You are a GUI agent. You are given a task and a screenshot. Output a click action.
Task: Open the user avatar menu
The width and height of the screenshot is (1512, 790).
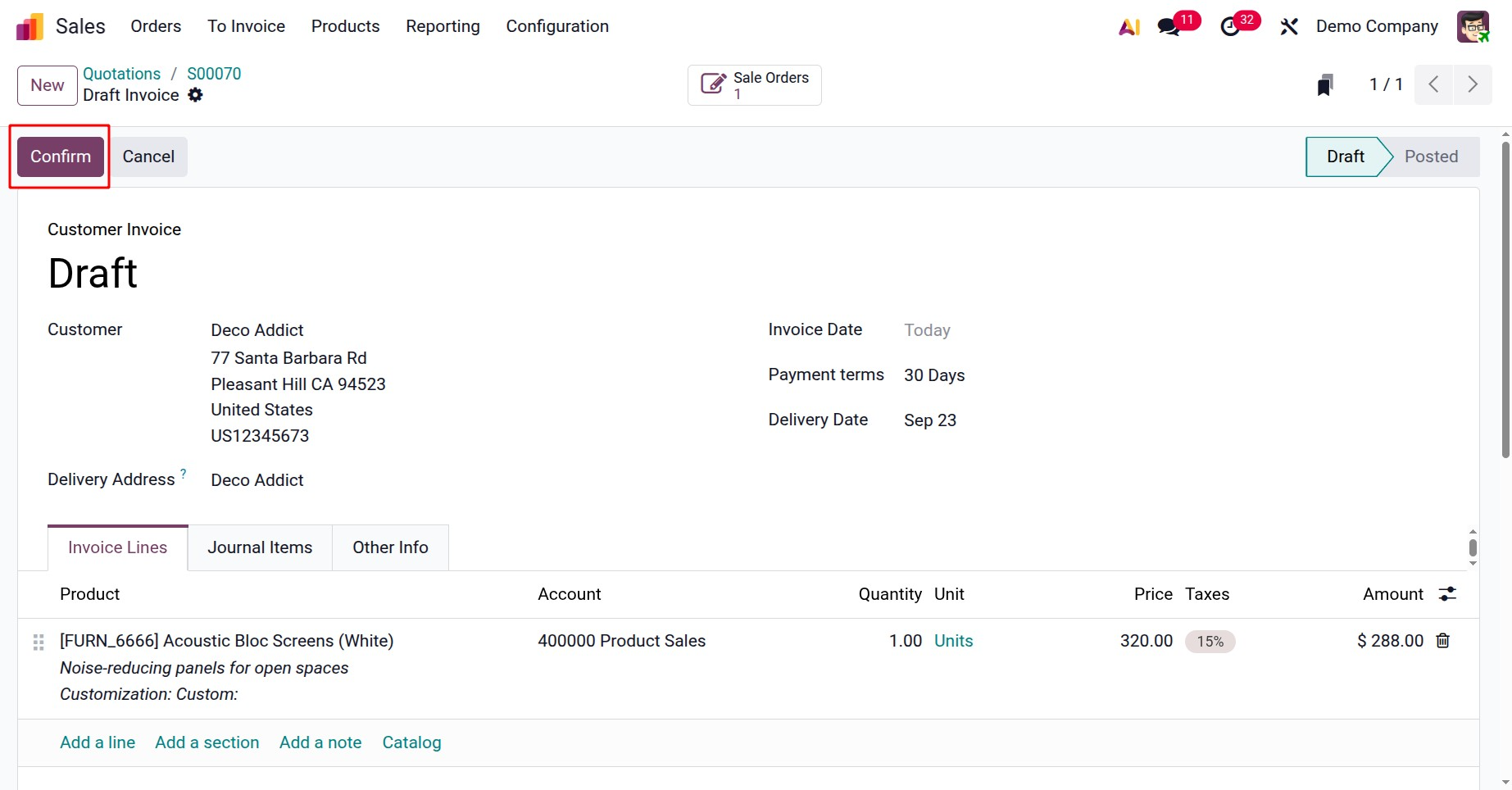1473,27
